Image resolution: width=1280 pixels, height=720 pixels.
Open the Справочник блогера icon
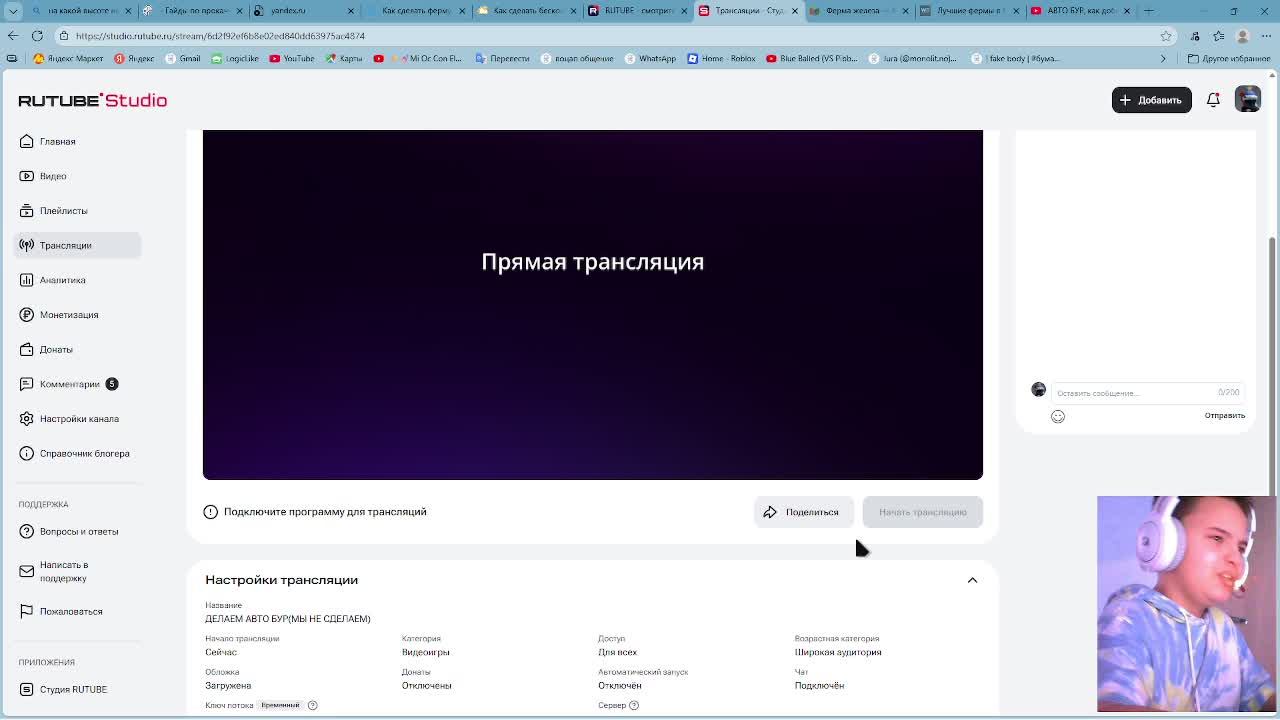pos(27,453)
